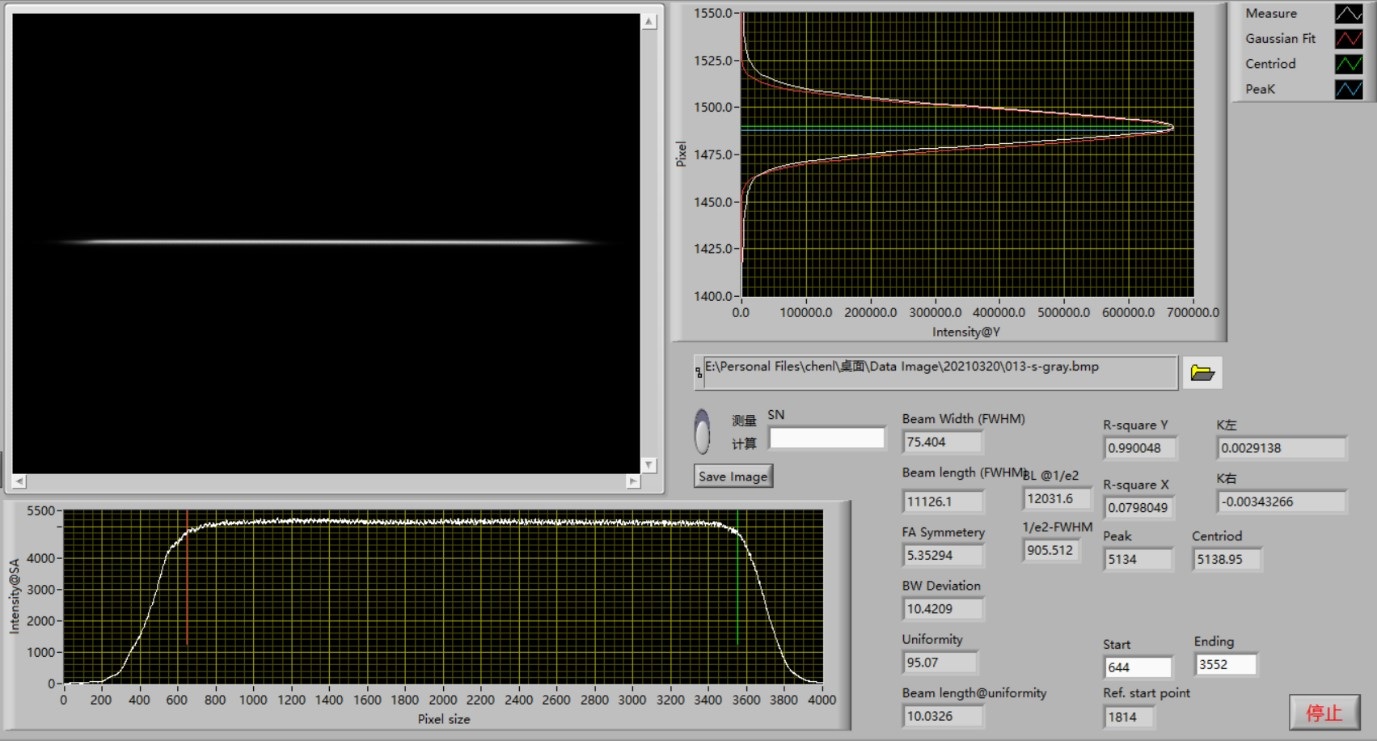Toggle the 测量/计算 mode switch
Screen dimensions: 1377x741
pos(703,432)
